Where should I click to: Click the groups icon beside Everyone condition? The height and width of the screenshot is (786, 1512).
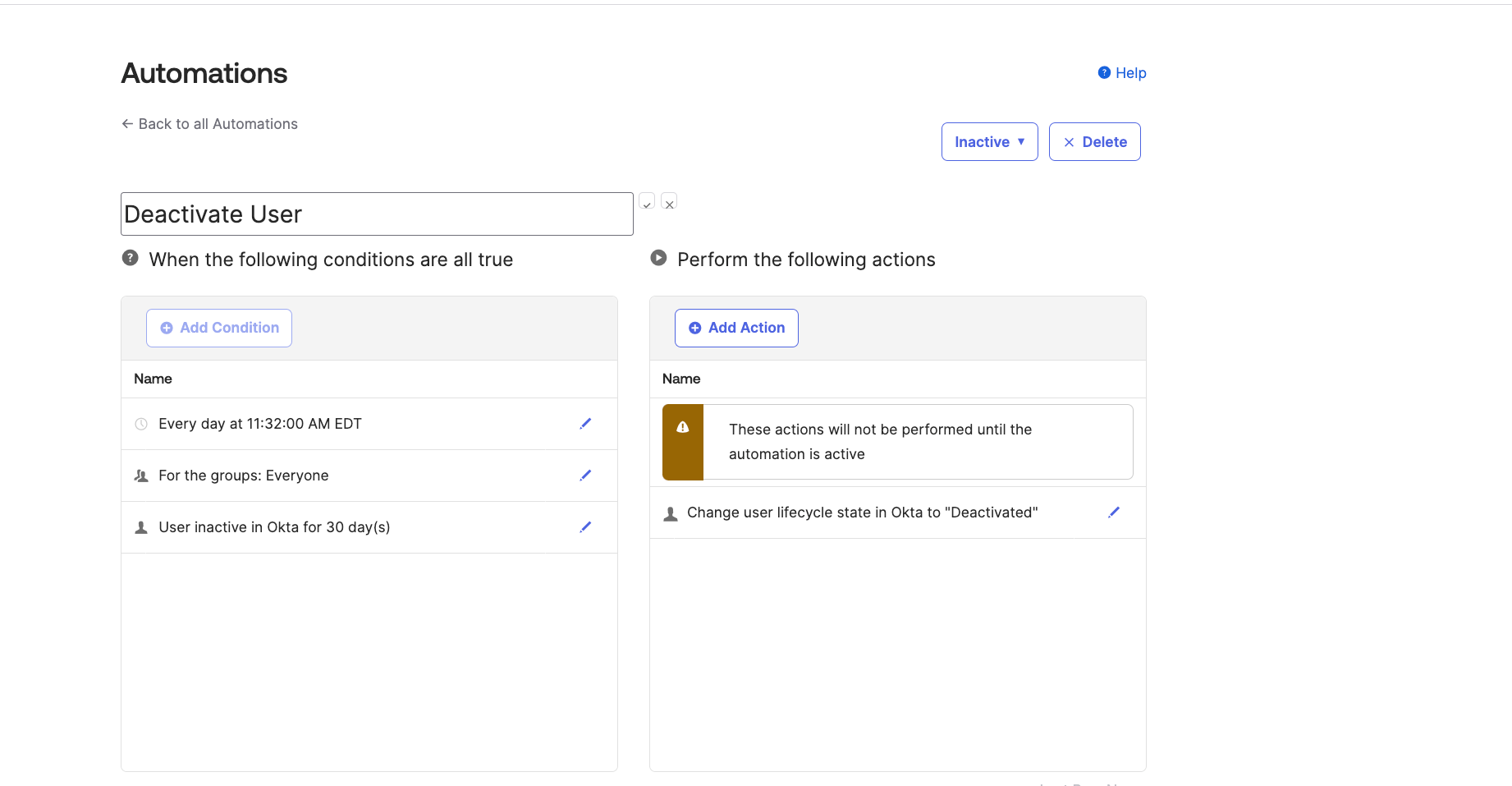pos(141,475)
